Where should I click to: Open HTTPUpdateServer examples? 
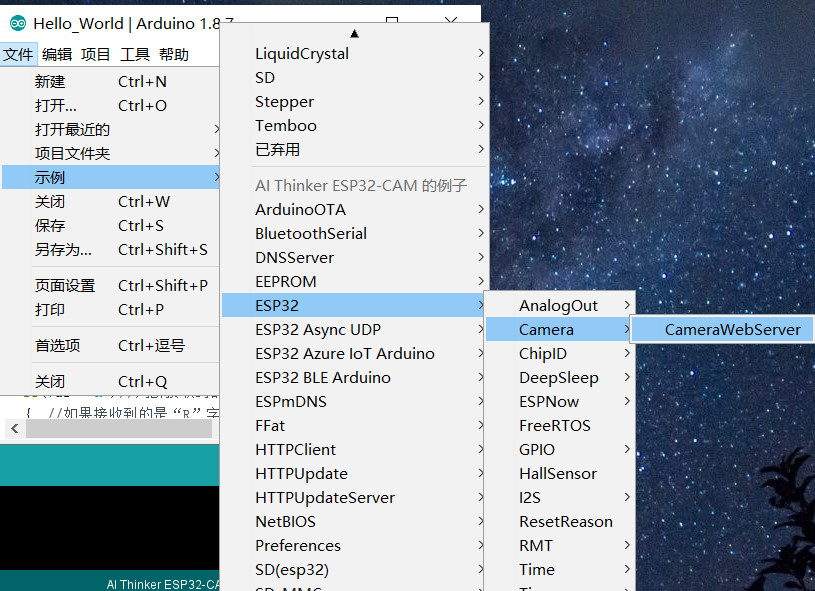[353, 497]
